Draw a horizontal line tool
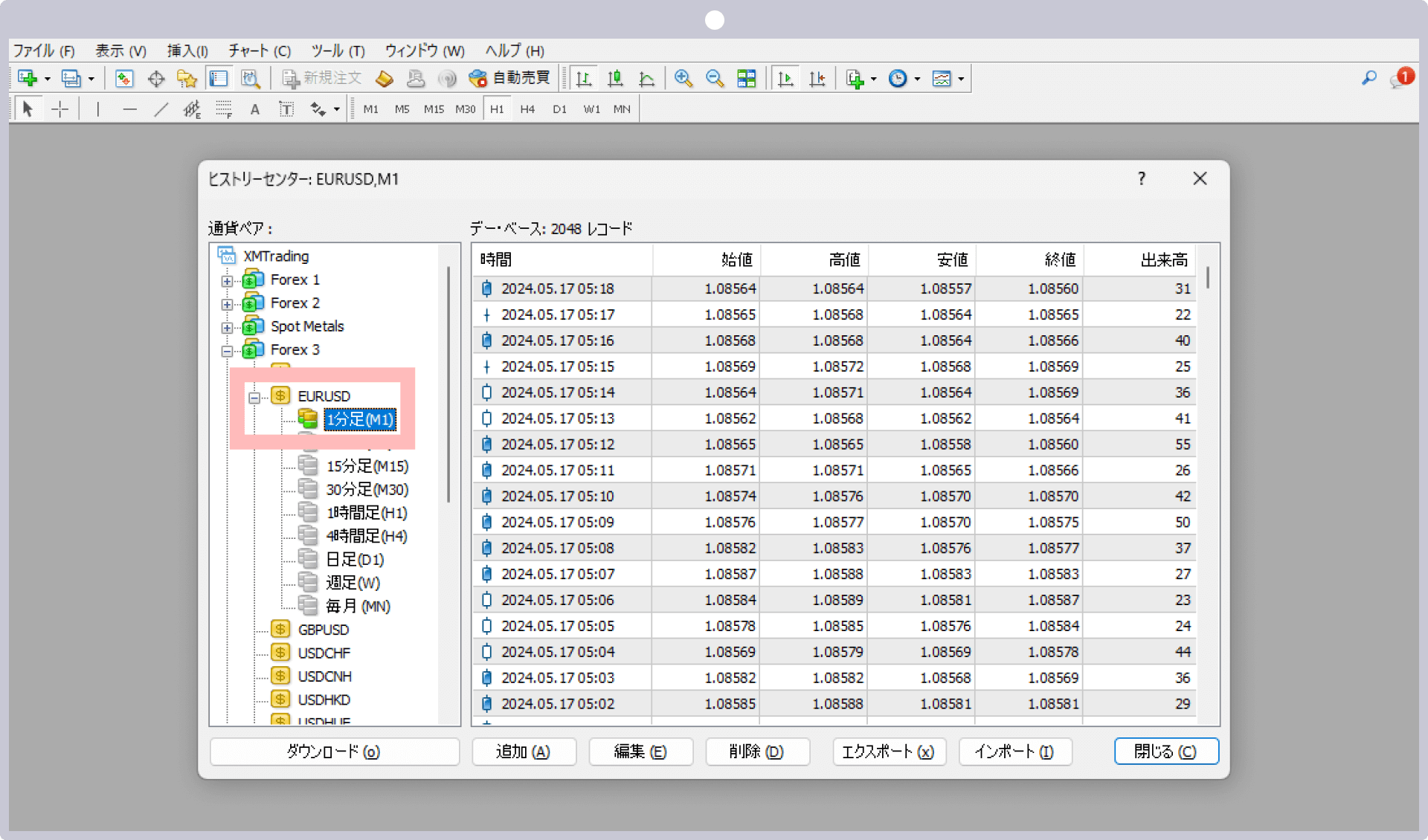 [x=129, y=109]
